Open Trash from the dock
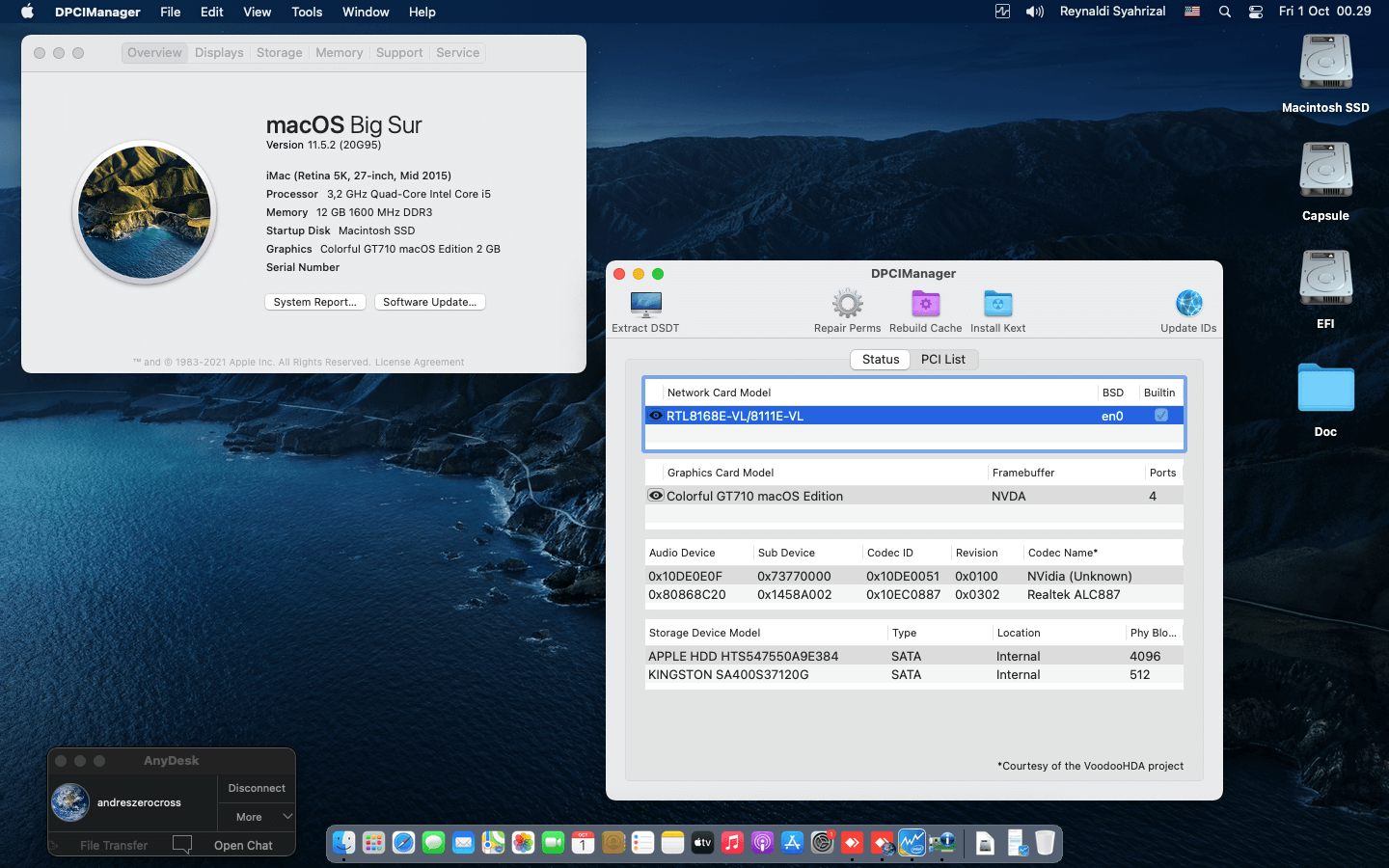Viewport: 1389px width, 868px height. [x=1045, y=843]
